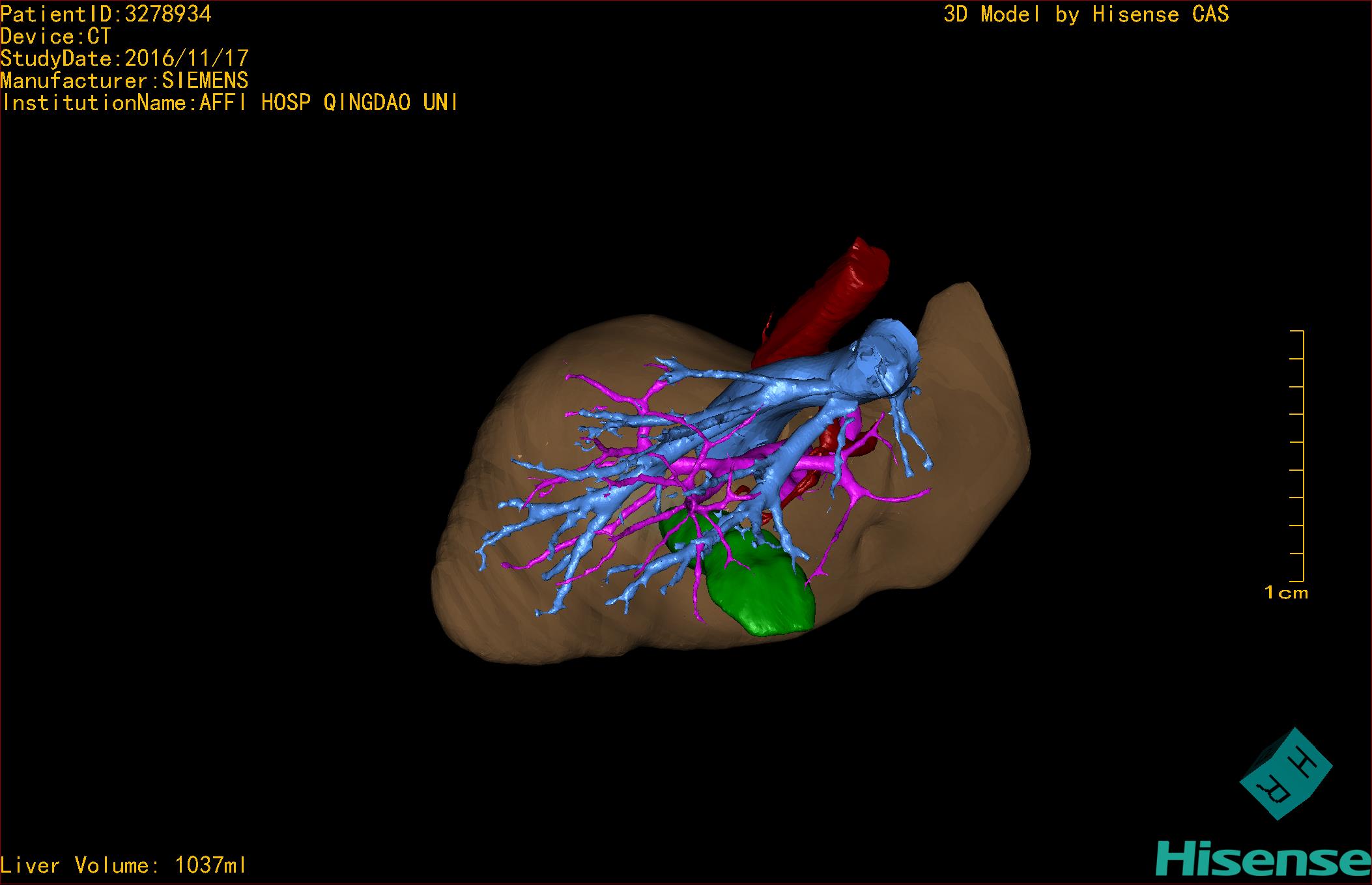Select the large red vessel above liver
The image size is (1372, 885).
[x=827, y=296]
